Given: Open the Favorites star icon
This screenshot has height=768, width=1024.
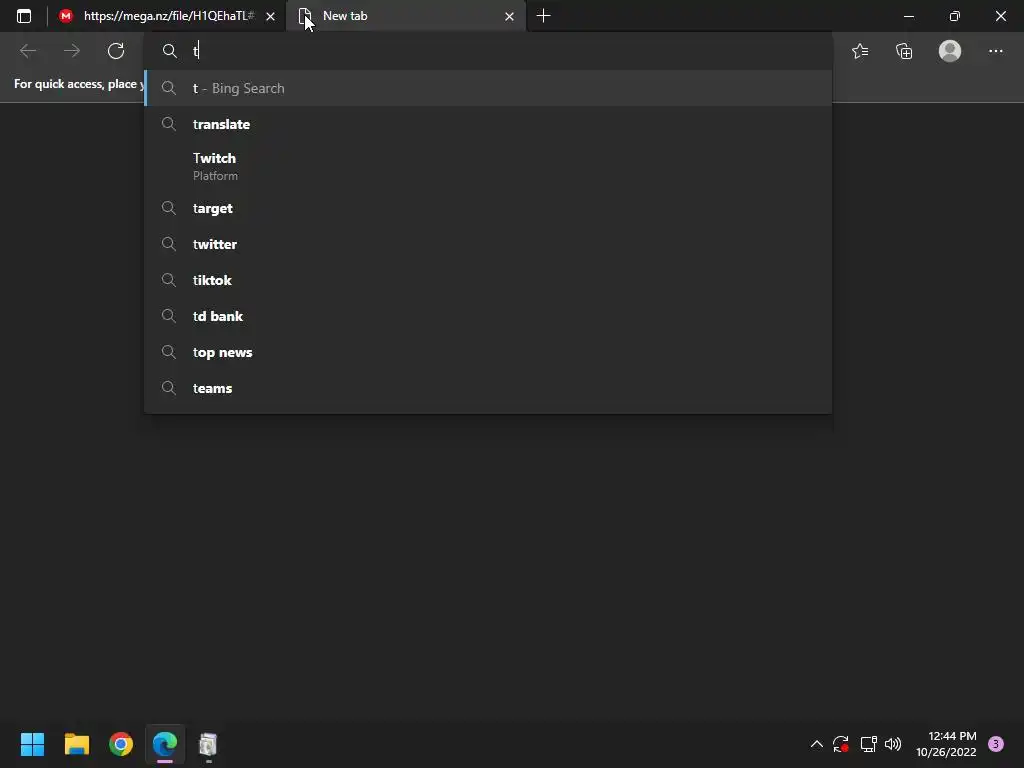Looking at the screenshot, I should point(860,51).
